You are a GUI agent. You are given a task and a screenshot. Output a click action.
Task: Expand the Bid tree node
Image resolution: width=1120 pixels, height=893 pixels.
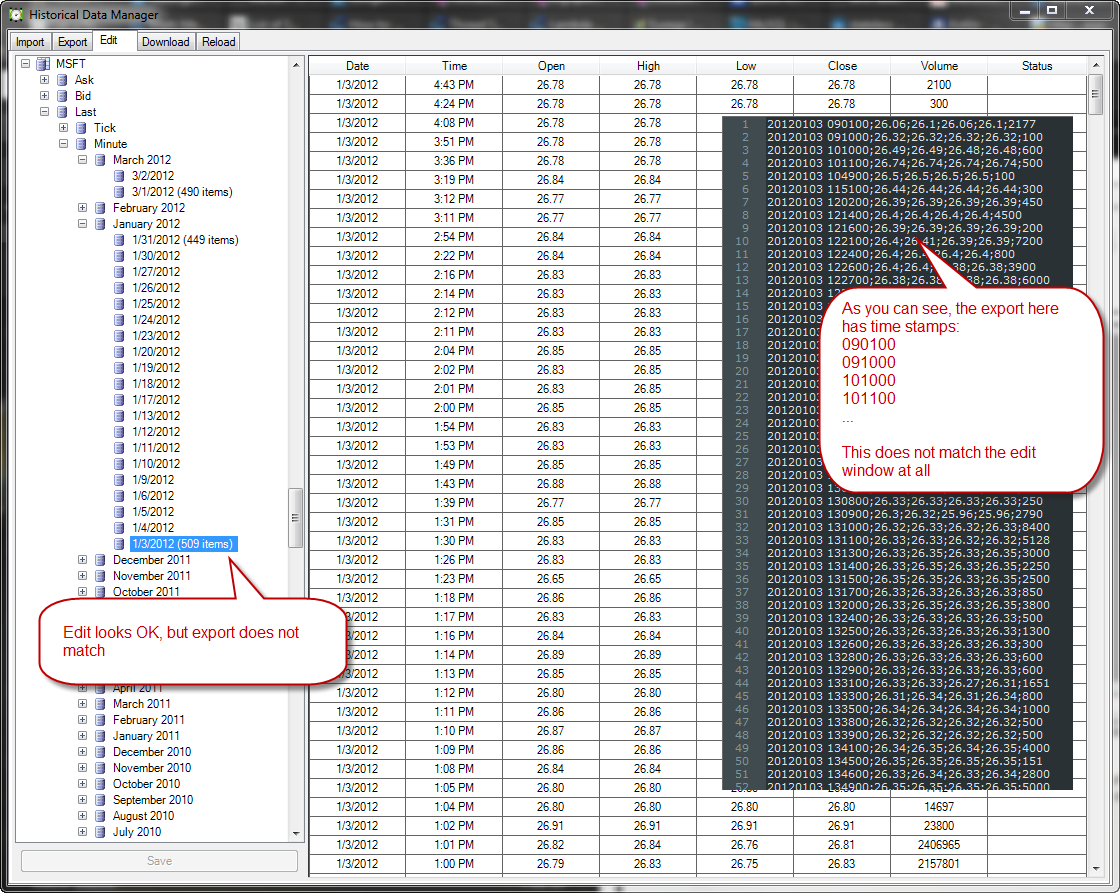44,96
